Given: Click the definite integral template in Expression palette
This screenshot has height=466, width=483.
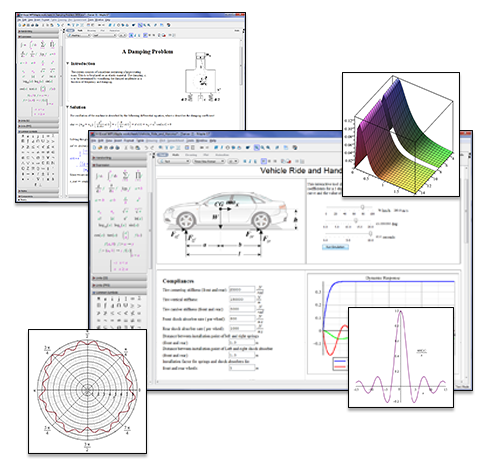Looking at the screenshot, I should point(112,176).
